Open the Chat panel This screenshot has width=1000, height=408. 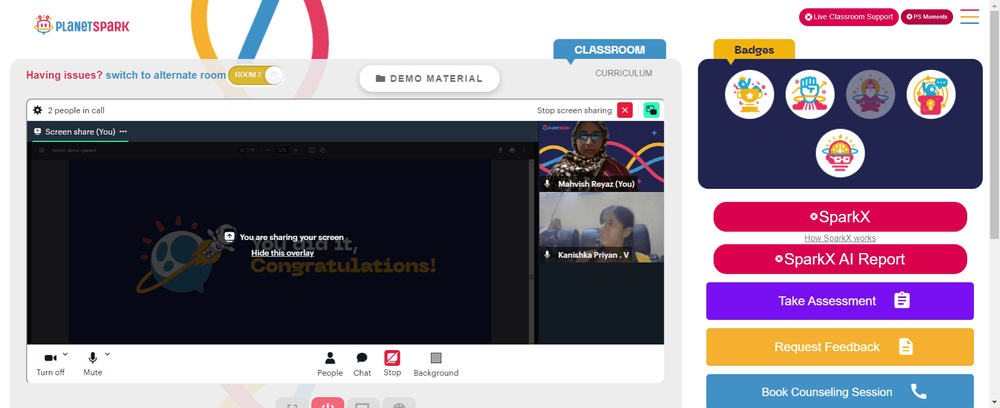coord(362,364)
